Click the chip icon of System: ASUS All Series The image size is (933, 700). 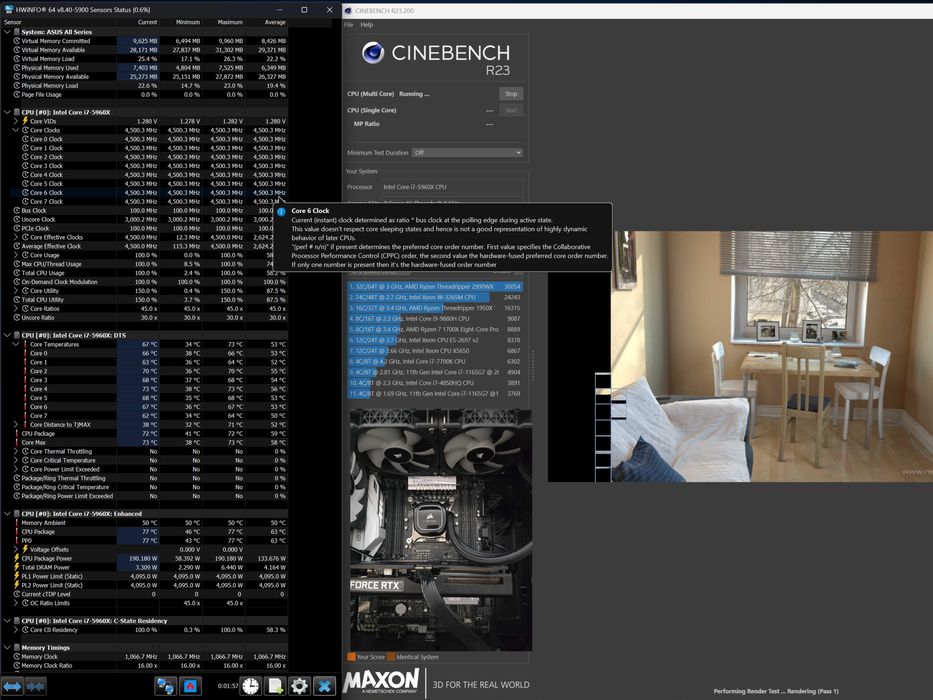17,32
